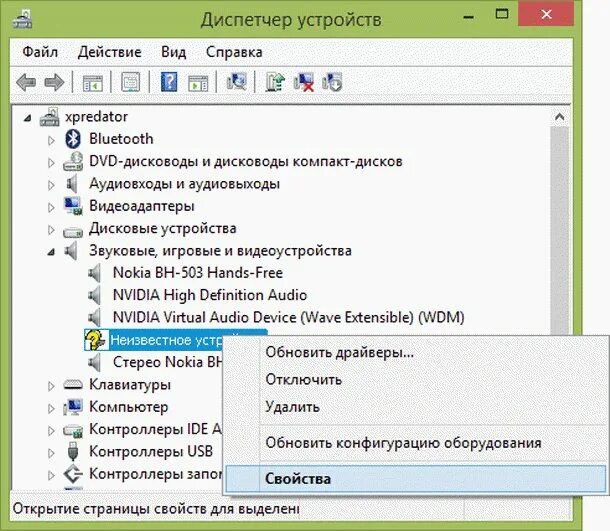Collapse the xpredator root node
The width and height of the screenshot is (610, 531).
(27, 118)
